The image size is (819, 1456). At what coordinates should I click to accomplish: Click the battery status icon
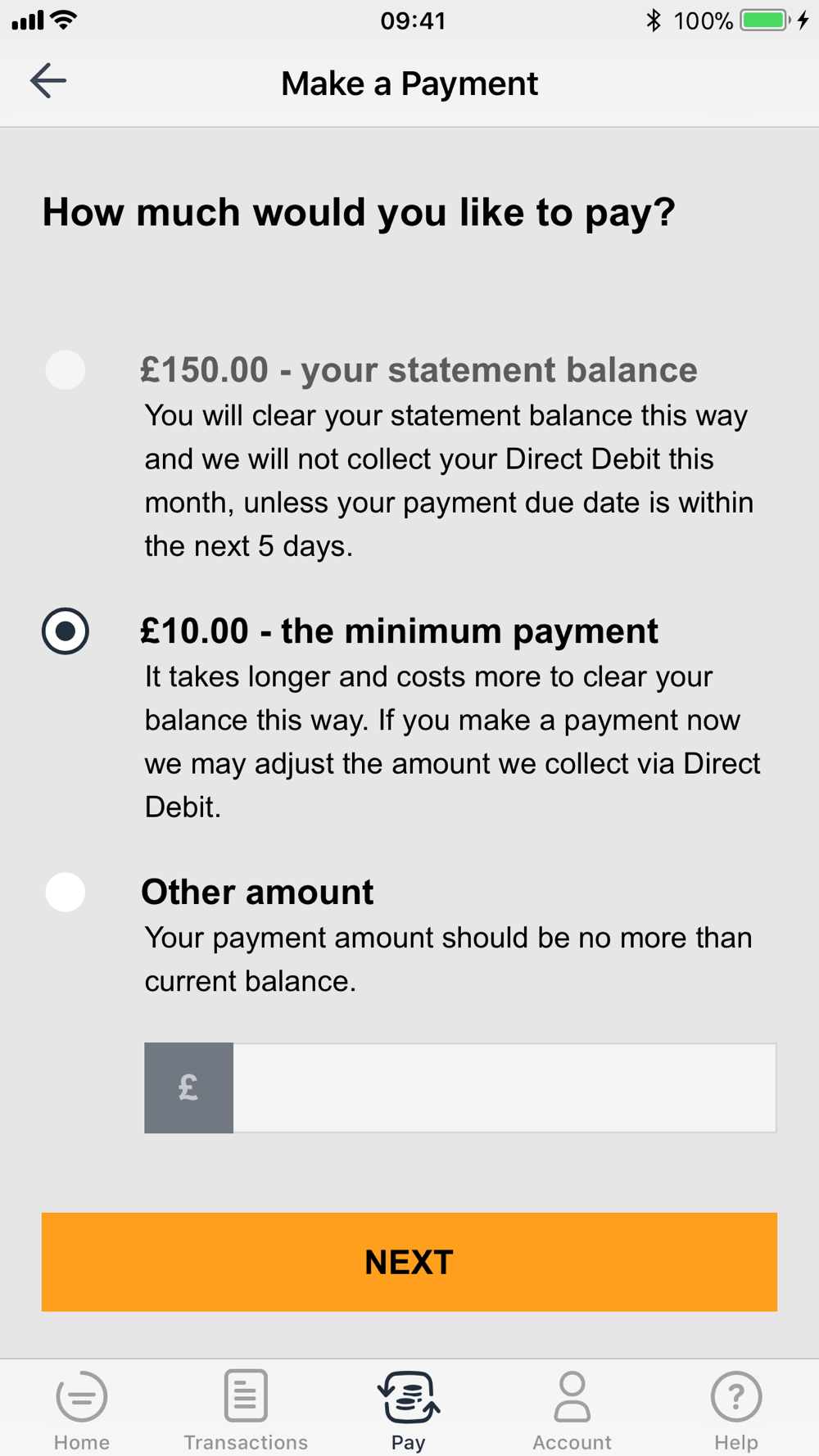click(766, 20)
